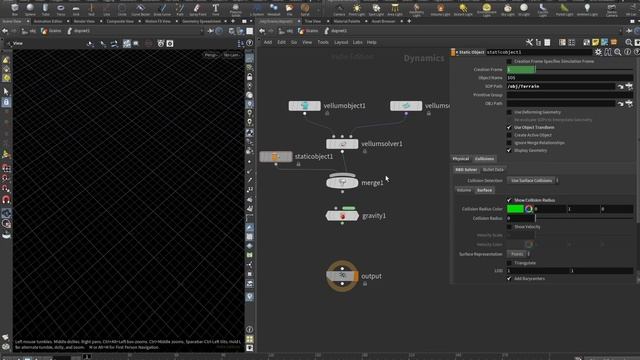Switch to the Collisions tab

pyautogui.click(x=484, y=159)
